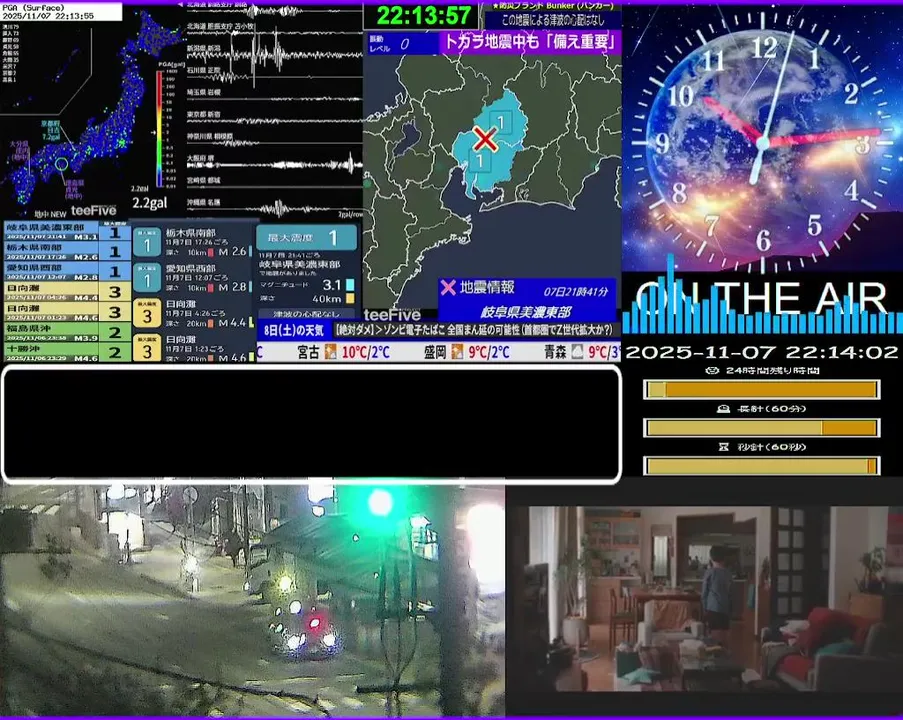Click the analog Earth clock face
This screenshot has width=903, height=720.
[763, 141]
